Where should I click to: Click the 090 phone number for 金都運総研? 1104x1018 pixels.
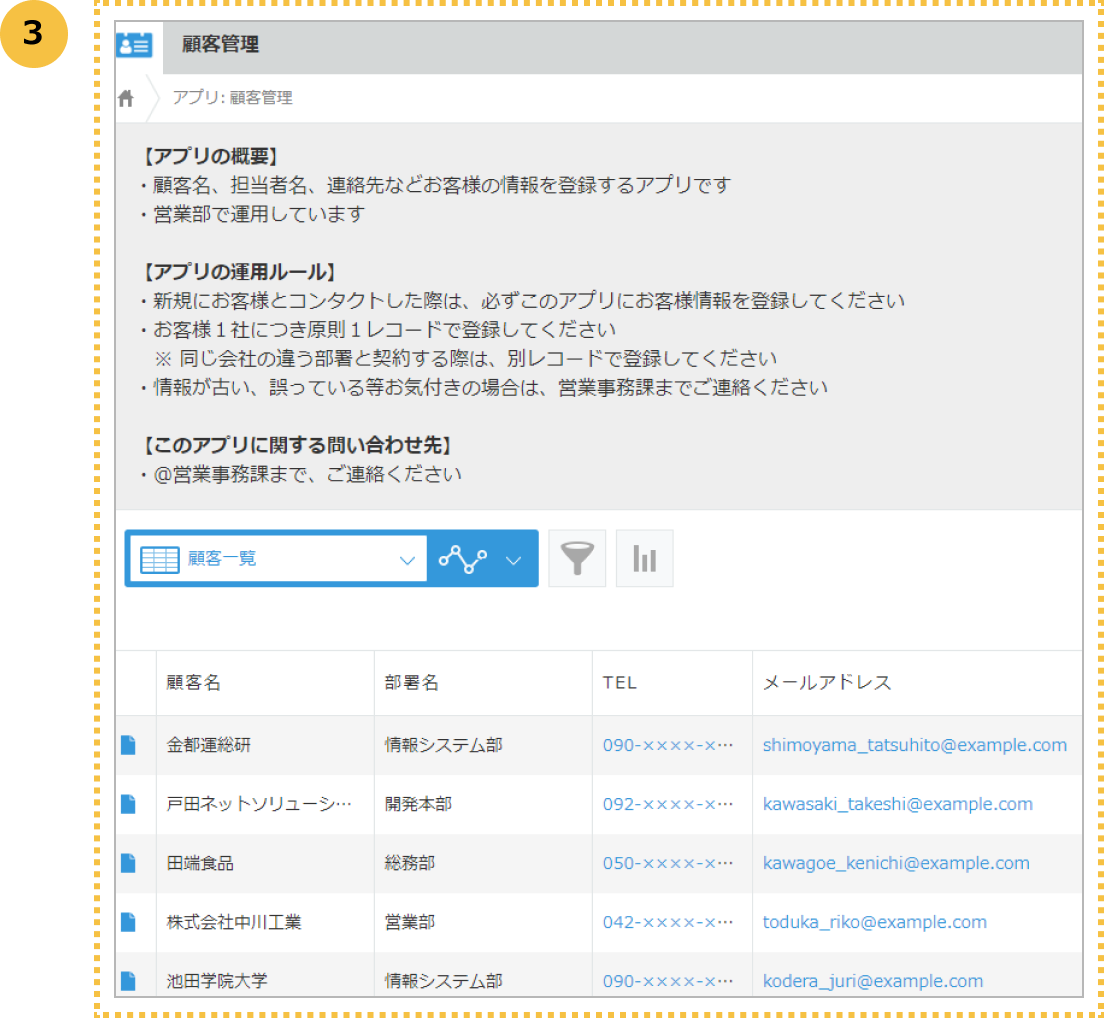click(x=665, y=744)
